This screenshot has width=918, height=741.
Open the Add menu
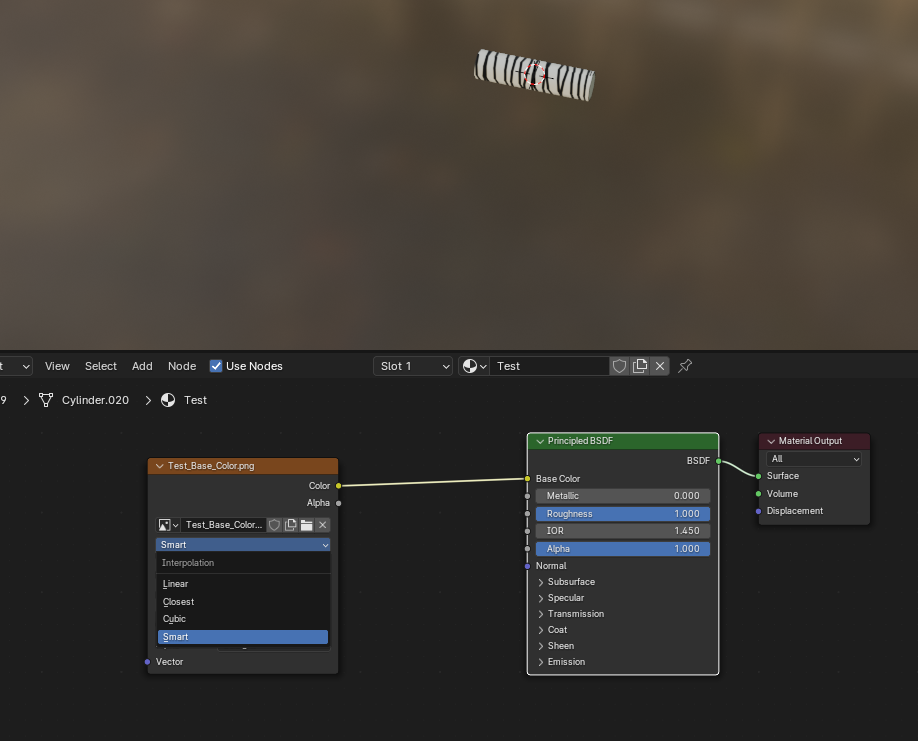142,366
